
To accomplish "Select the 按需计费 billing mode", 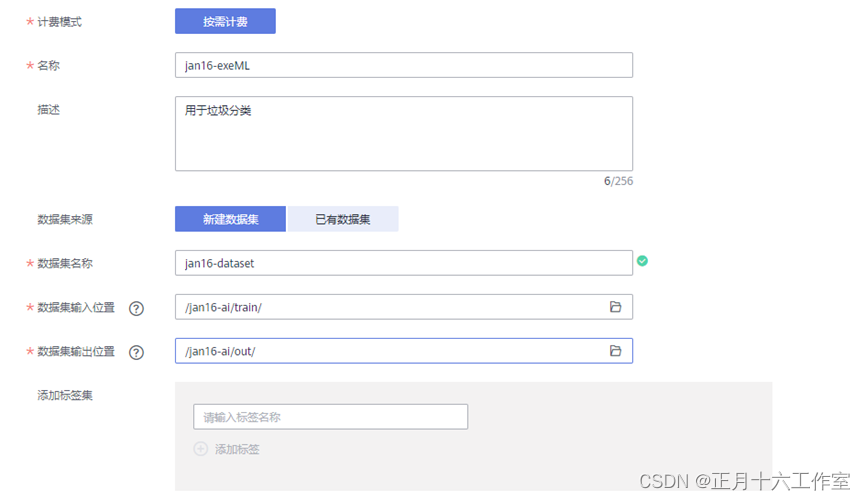I will pyautogui.click(x=225, y=21).
